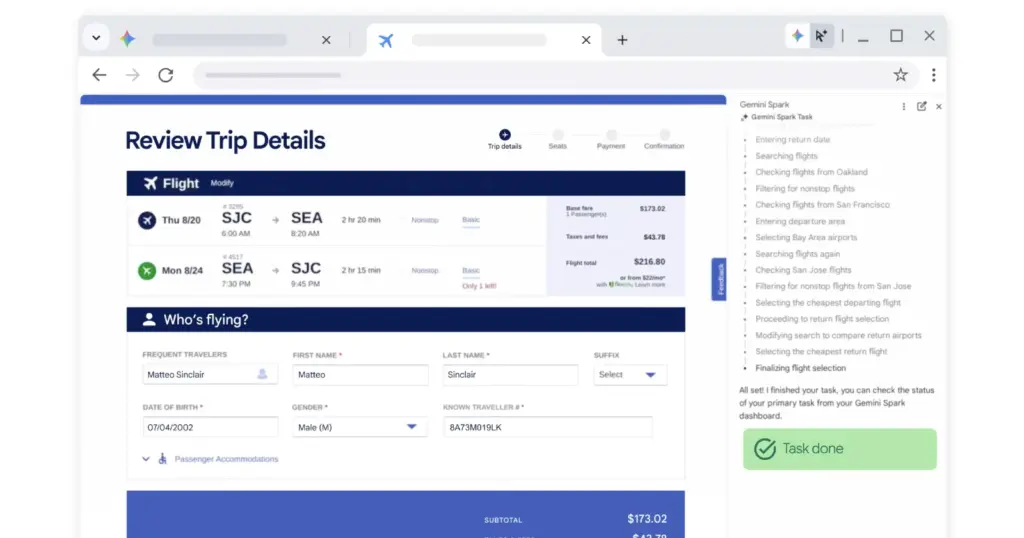
Task: Go back with the back arrow
Action: coord(99,75)
